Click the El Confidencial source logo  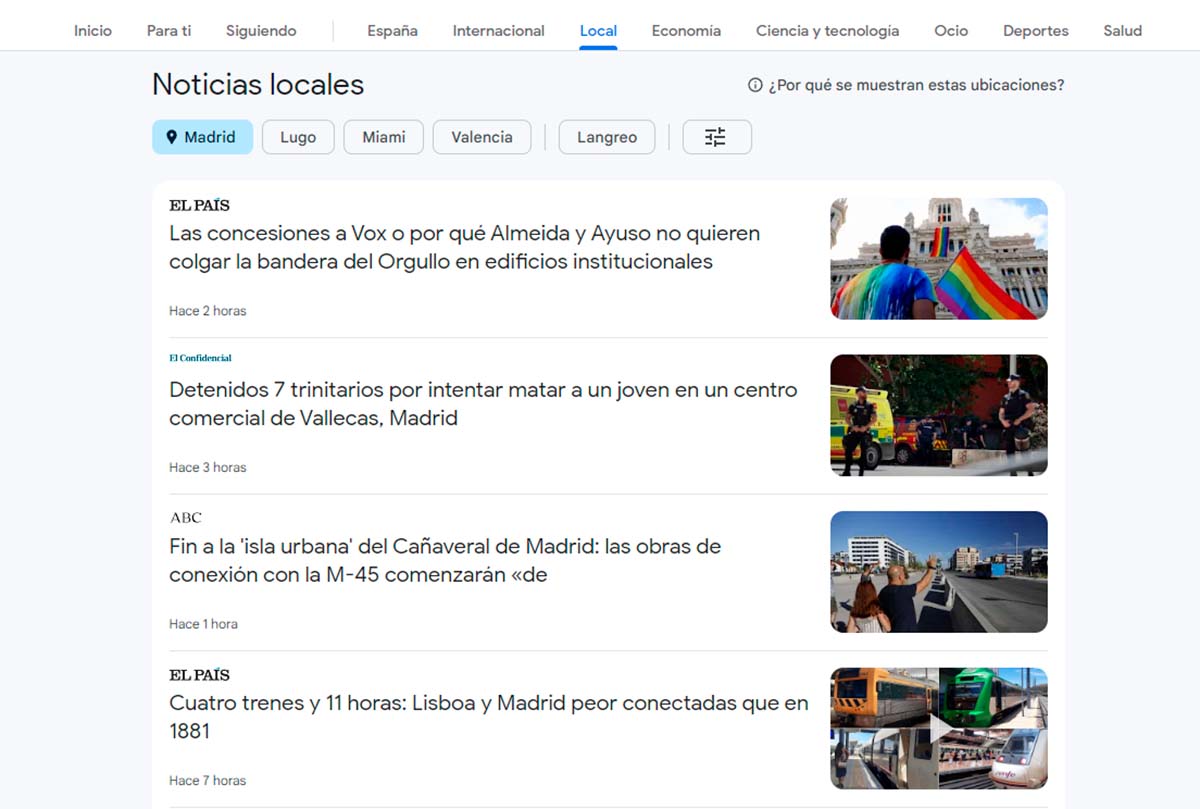(200, 358)
